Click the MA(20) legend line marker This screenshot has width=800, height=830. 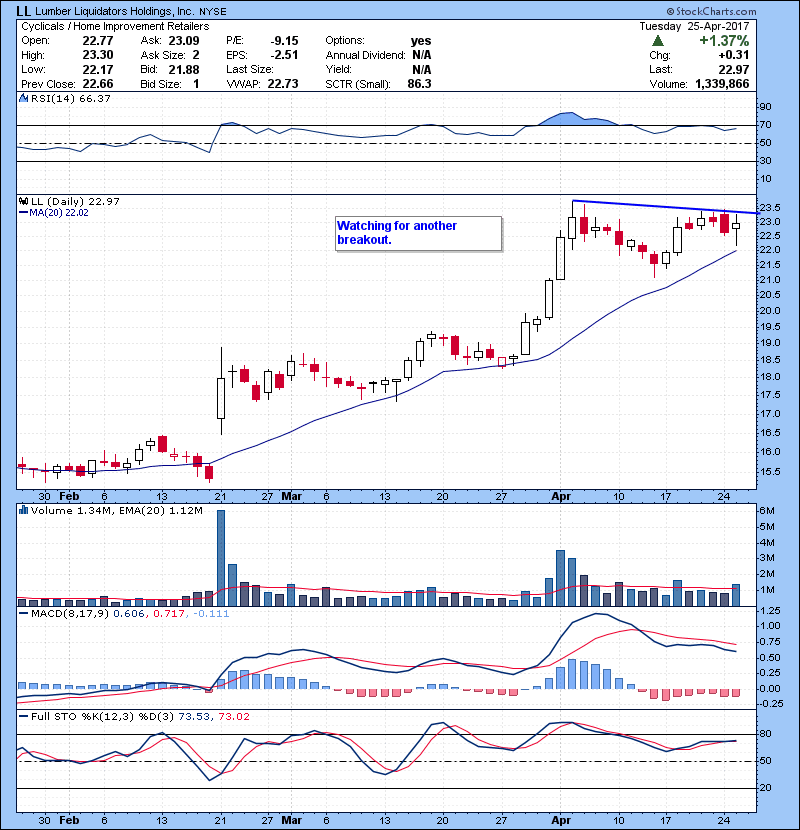[23, 213]
